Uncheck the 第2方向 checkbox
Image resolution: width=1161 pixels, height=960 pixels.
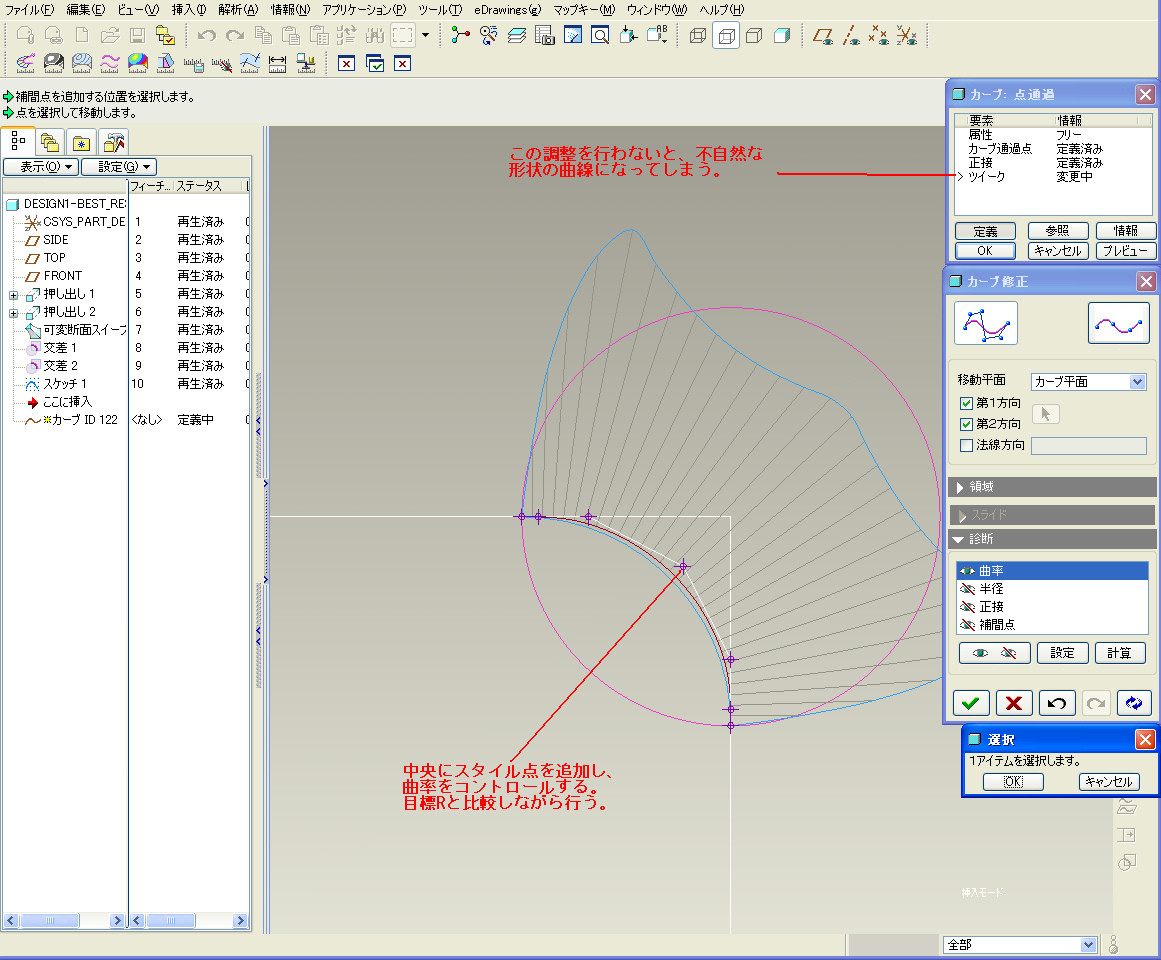(966, 424)
